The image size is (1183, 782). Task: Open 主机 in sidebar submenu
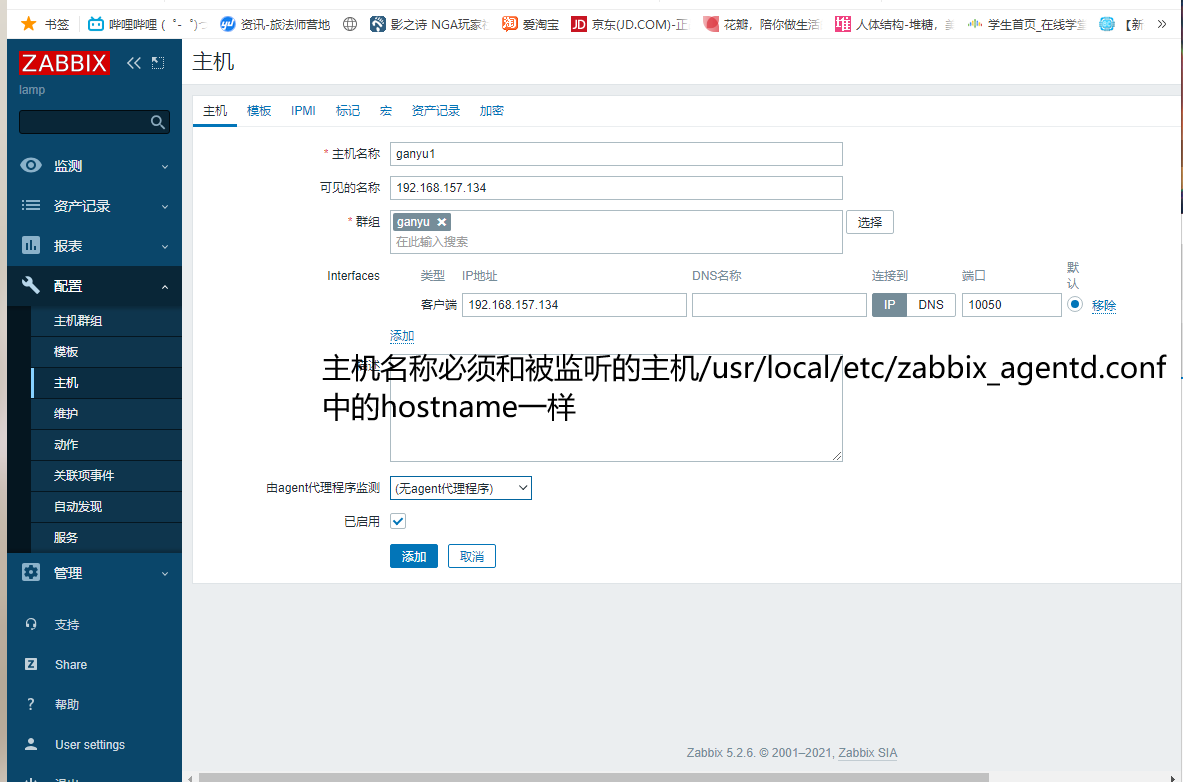click(x=106, y=383)
